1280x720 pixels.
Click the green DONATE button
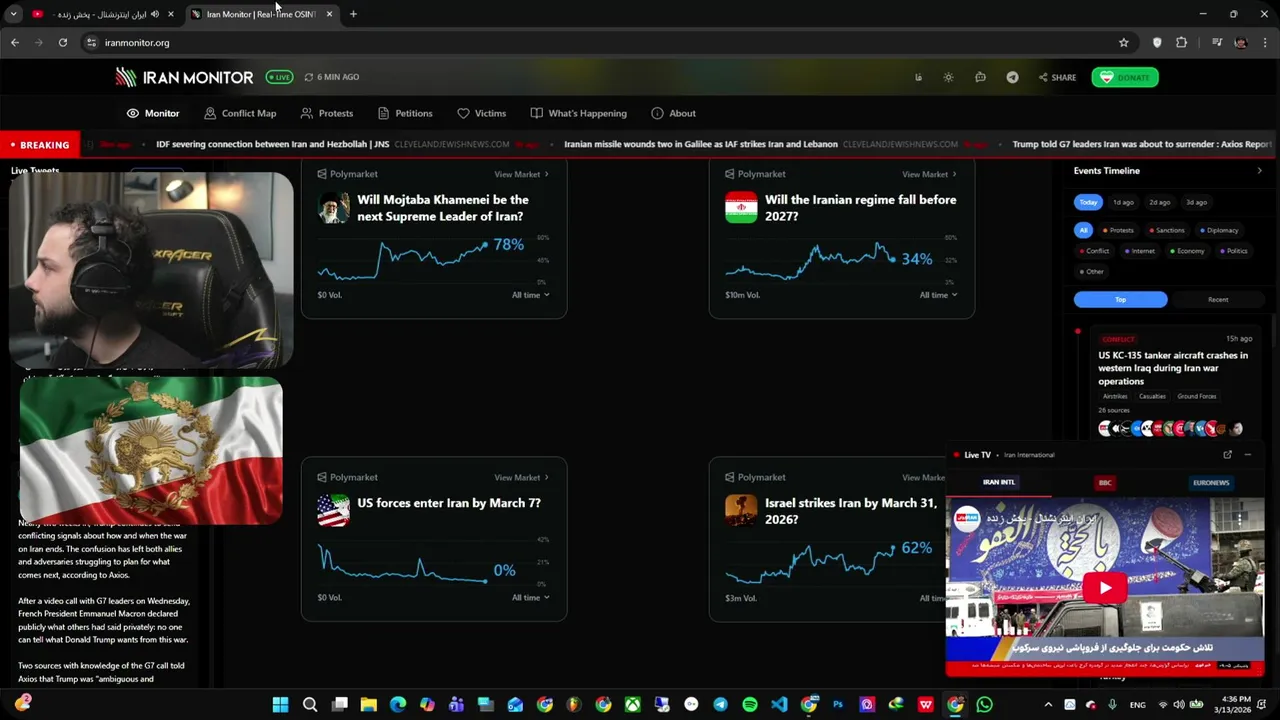pos(1125,77)
